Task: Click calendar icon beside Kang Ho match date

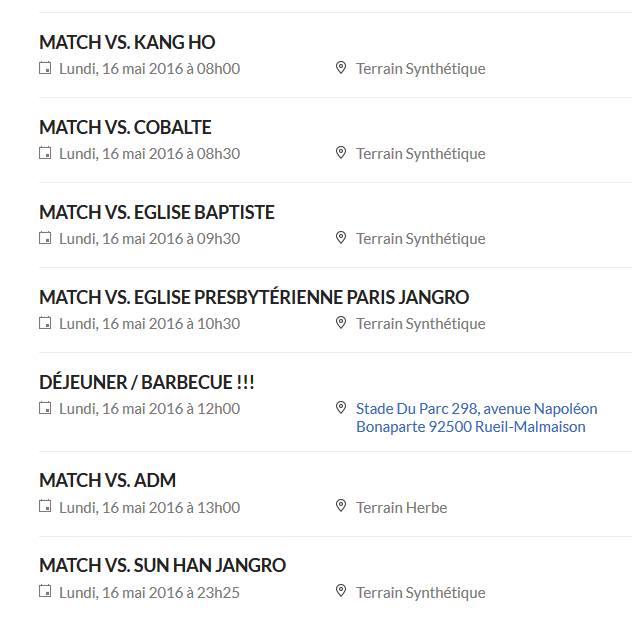Action: 45,68
